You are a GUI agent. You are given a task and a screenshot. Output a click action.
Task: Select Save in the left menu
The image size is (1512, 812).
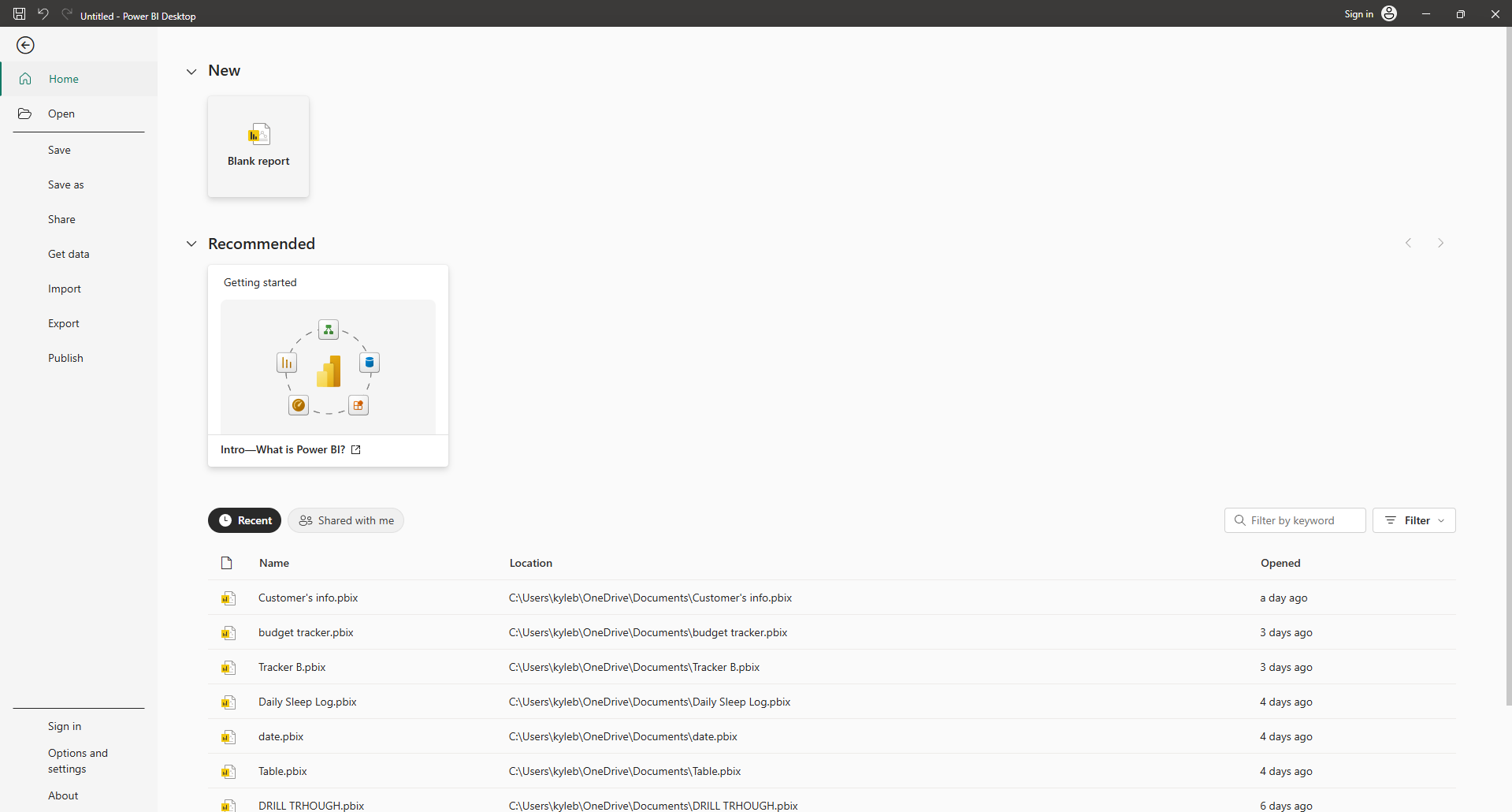[x=59, y=150]
